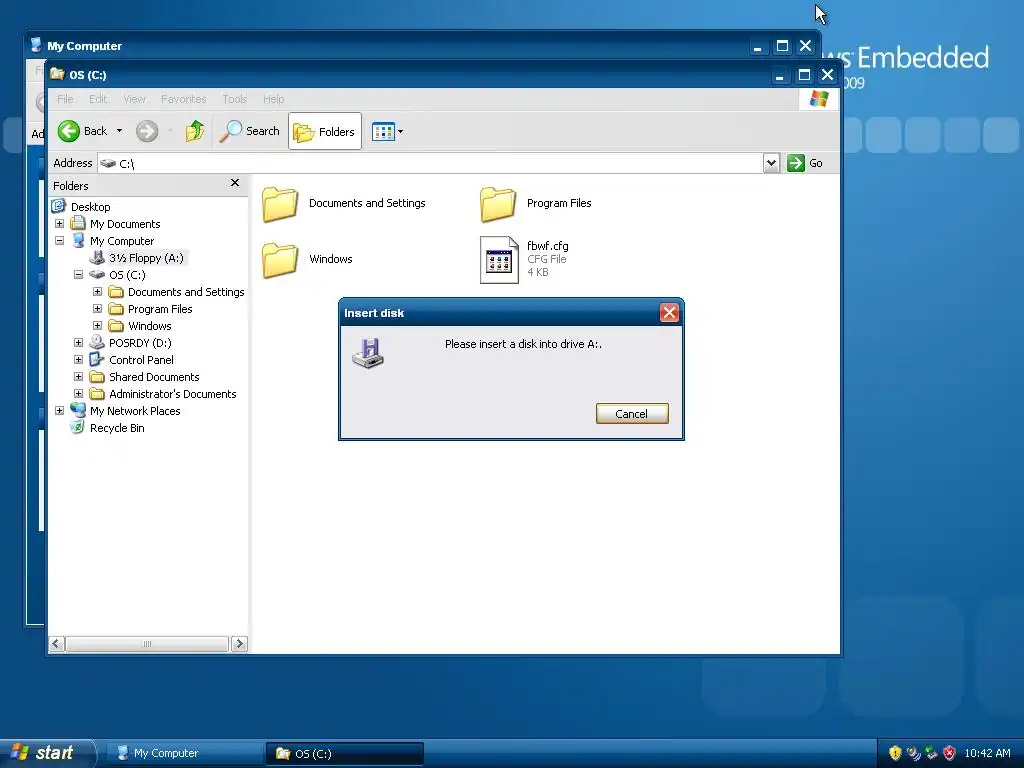Viewport: 1024px width, 768px height.
Task: Select Windows folder icon in file pane
Action: (x=280, y=259)
